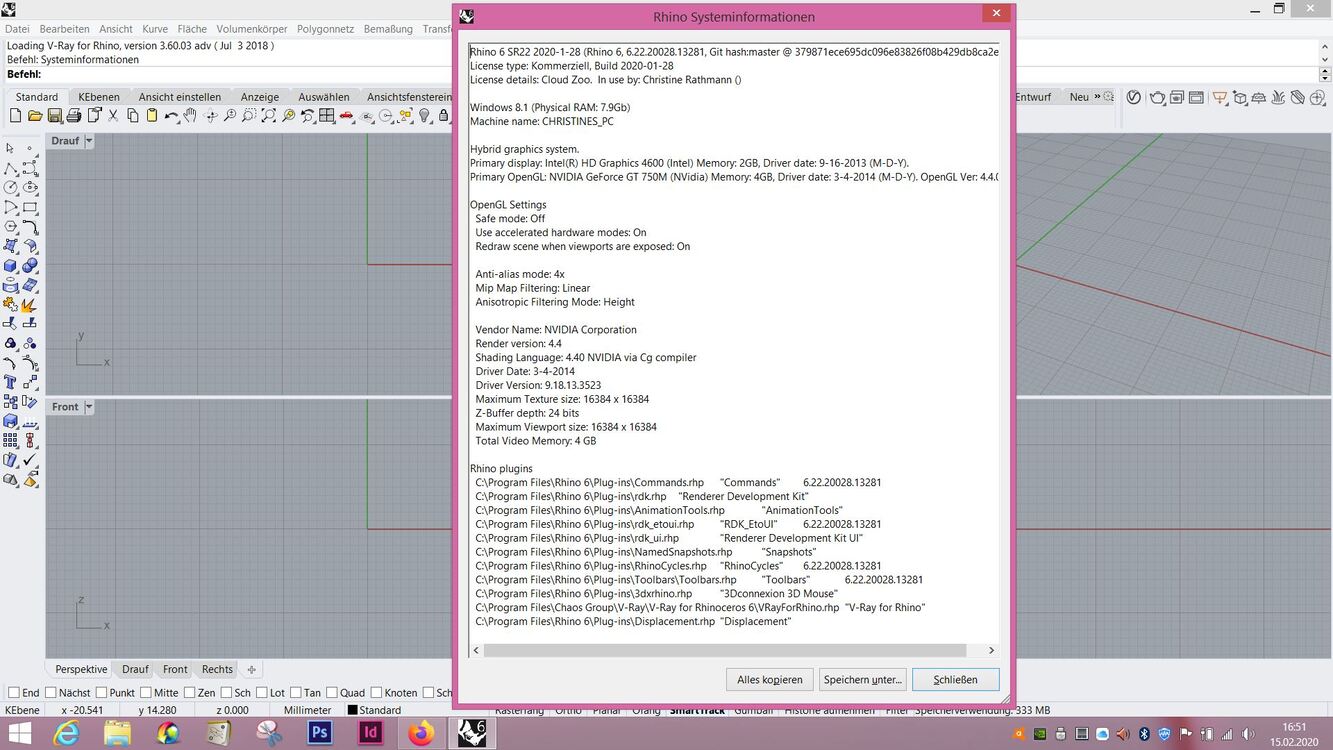
Task: Click the Explode icon in the sidebar
Action: pos(30,304)
